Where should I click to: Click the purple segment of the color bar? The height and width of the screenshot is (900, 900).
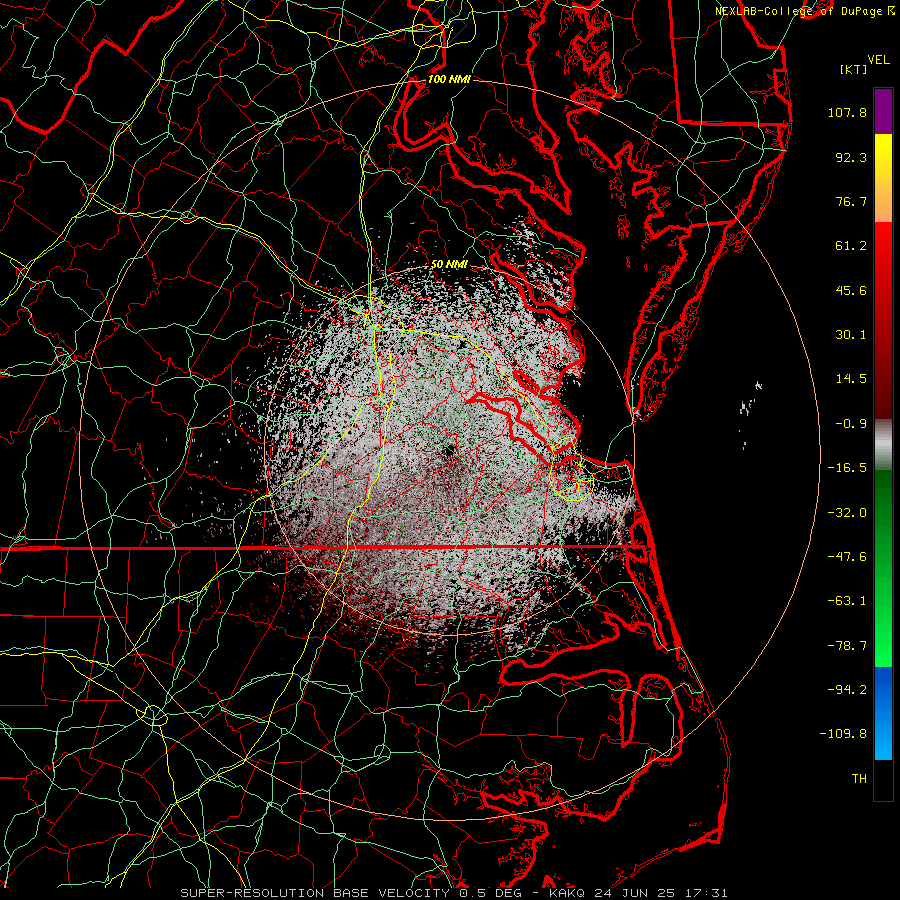883,111
